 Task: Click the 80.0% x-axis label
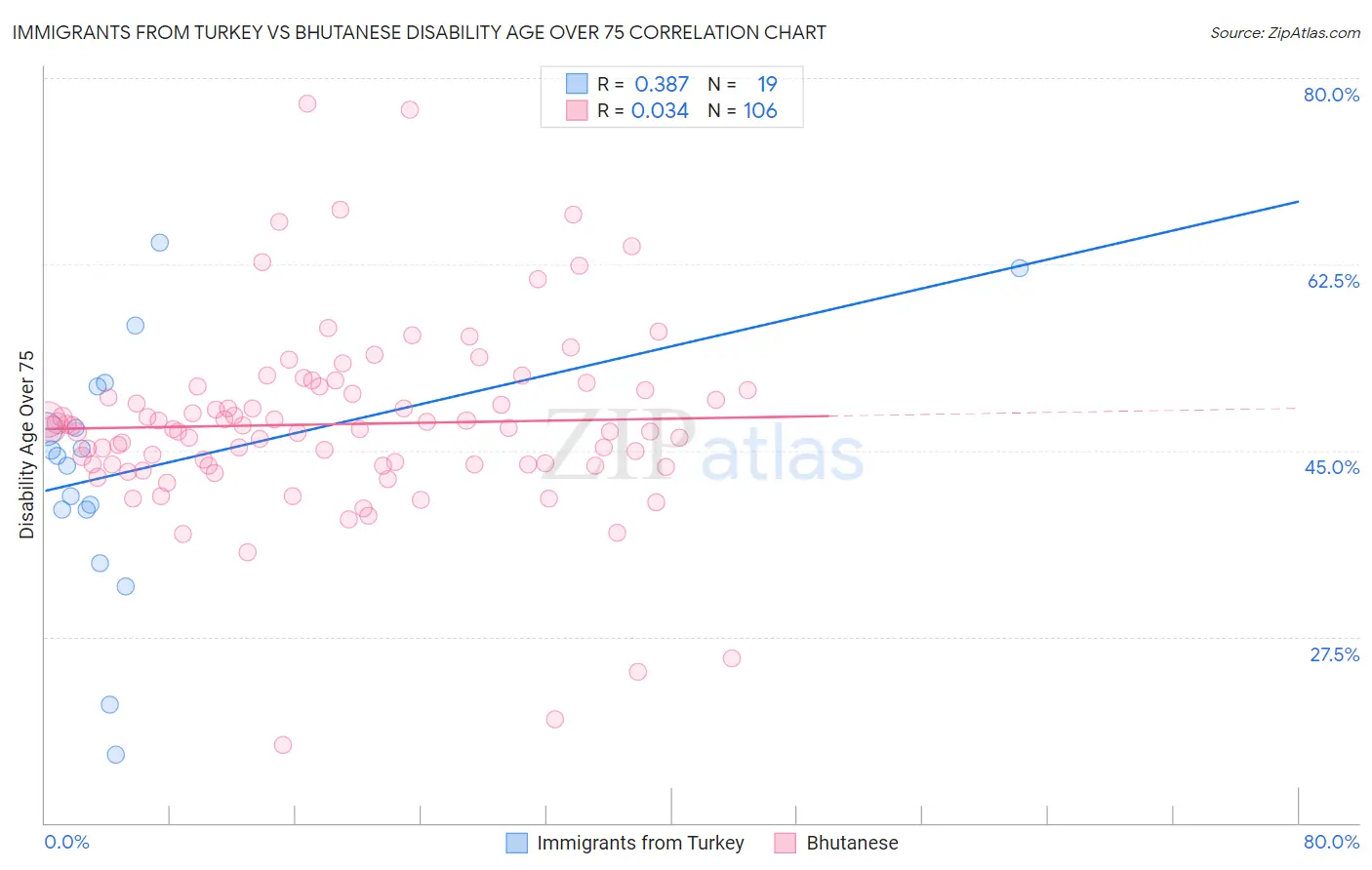click(x=1331, y=842)
